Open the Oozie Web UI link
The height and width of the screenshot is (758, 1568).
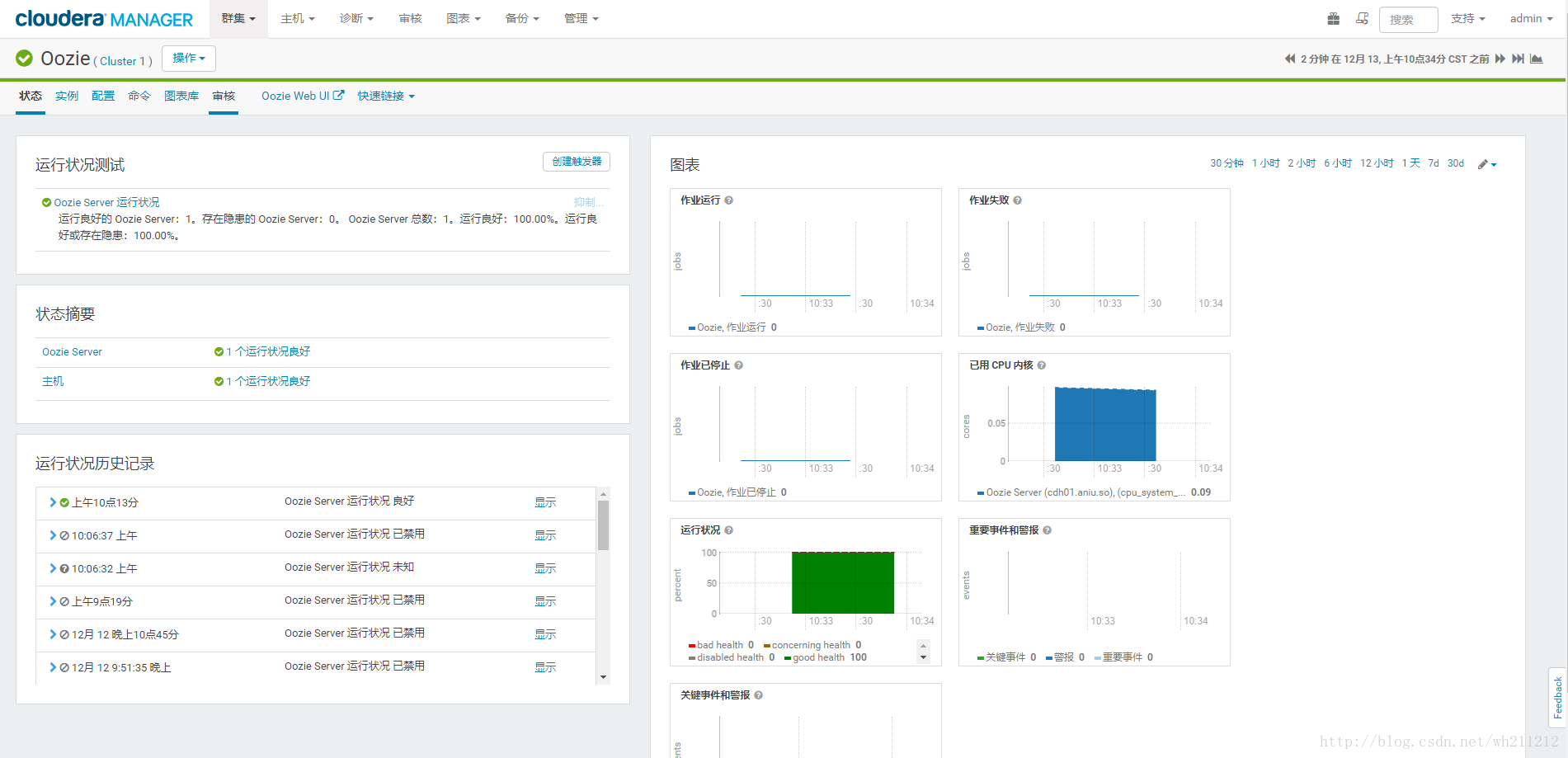point(303,96)
